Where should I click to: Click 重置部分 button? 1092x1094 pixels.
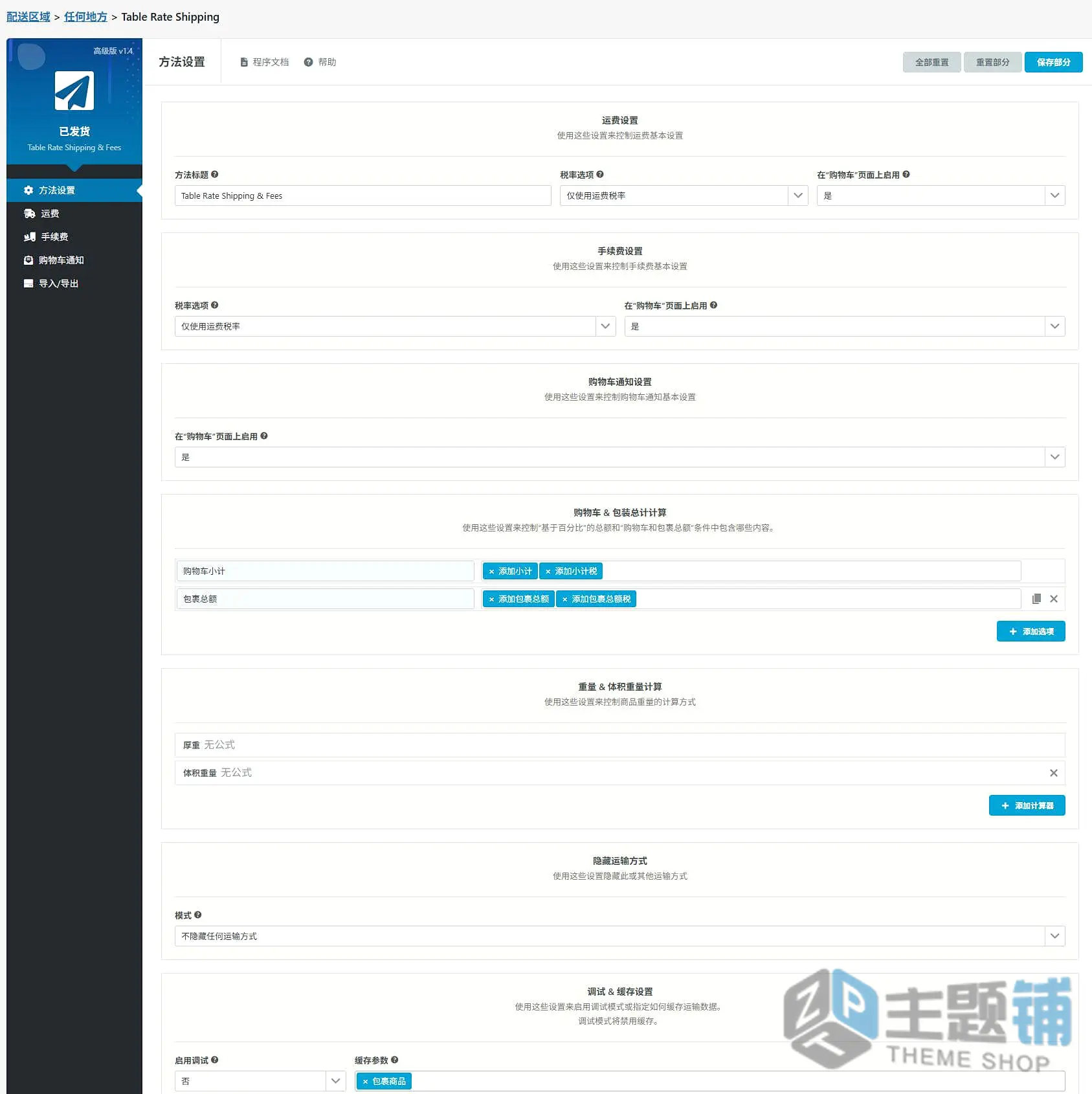click(992, 62)
